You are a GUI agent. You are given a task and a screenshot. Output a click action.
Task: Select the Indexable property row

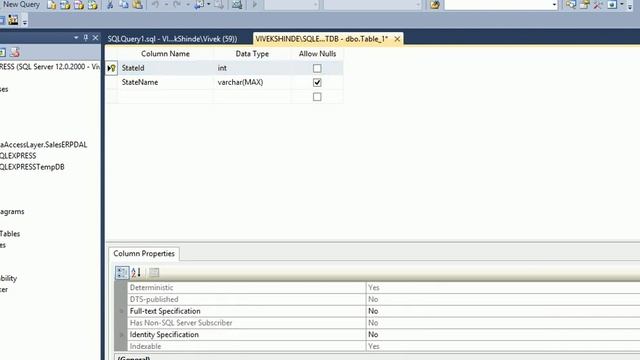pos(384,347)
